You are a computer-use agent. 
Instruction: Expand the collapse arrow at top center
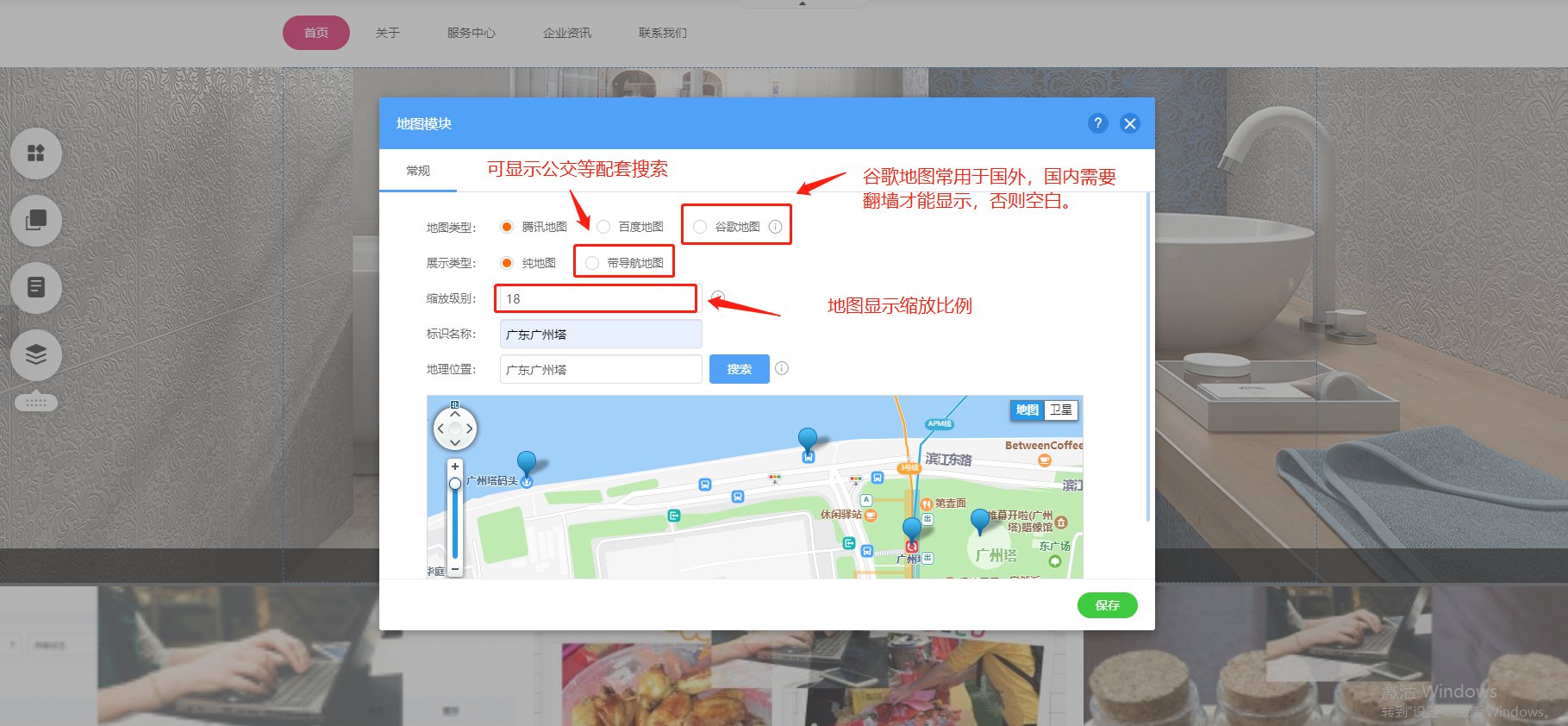tap(803, 3)
